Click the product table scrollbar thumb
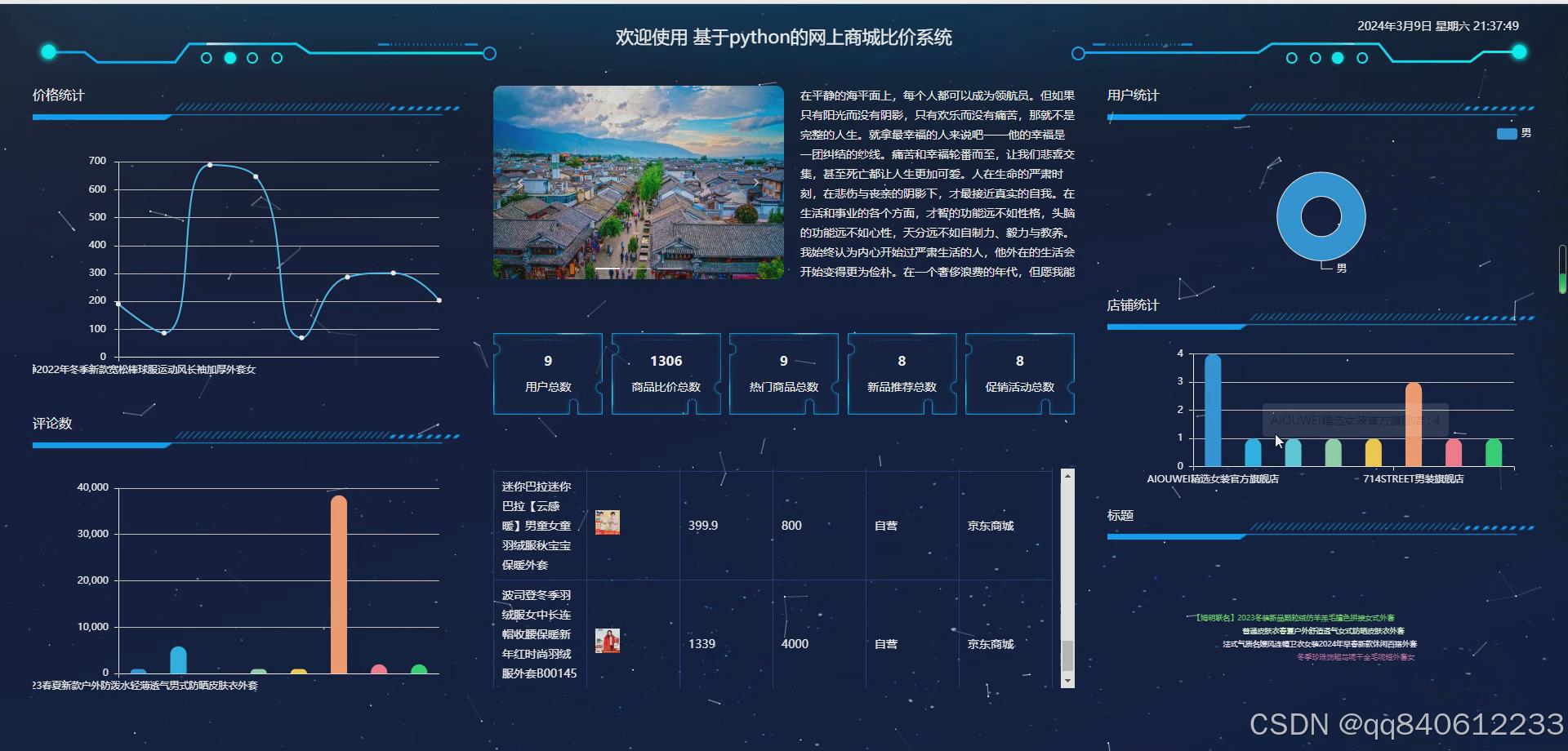Image resolution: width=1568 pixels, height=751 pixels. pyautogui.click(x=1067, y=655)
